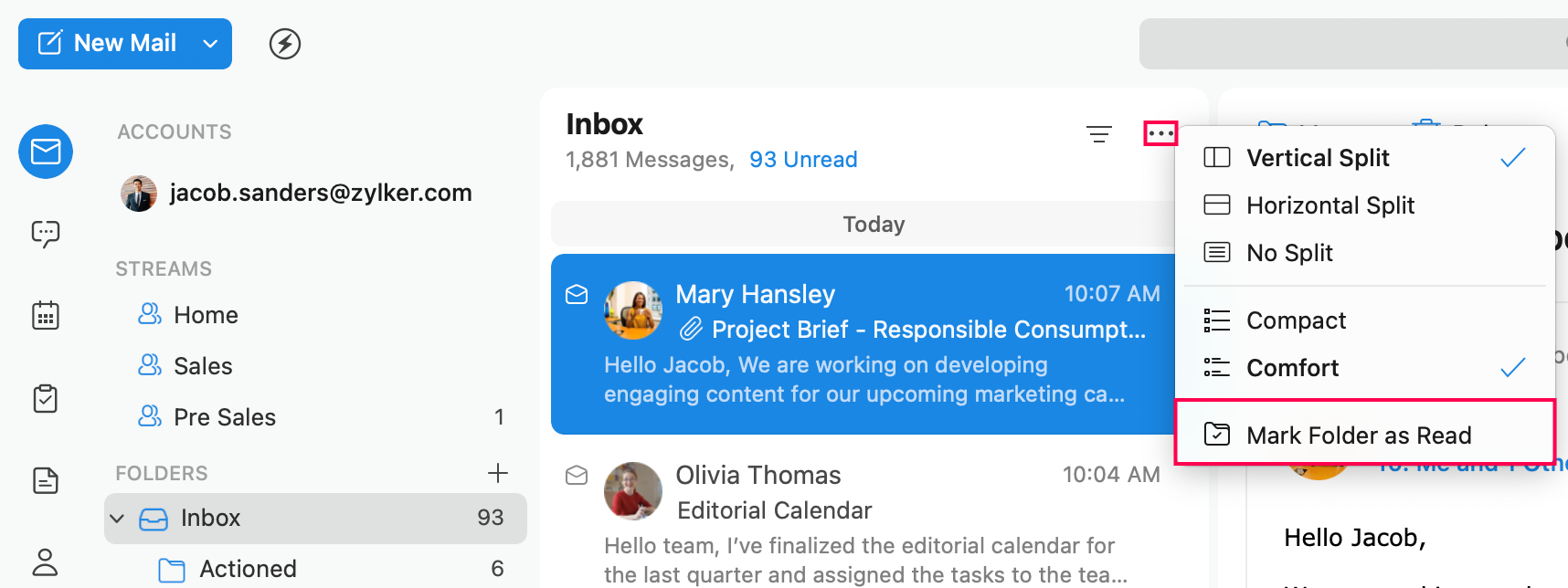Click Mark Folder as Read
The image size is (1568, 588).
(1365, 435)
